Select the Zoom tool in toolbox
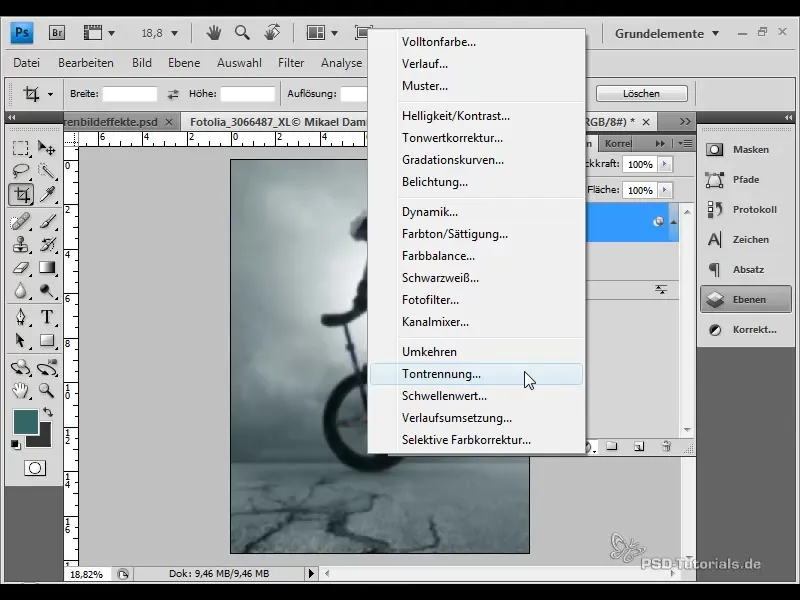The width and height of the screenshot is (800, 600). (47, 391)
